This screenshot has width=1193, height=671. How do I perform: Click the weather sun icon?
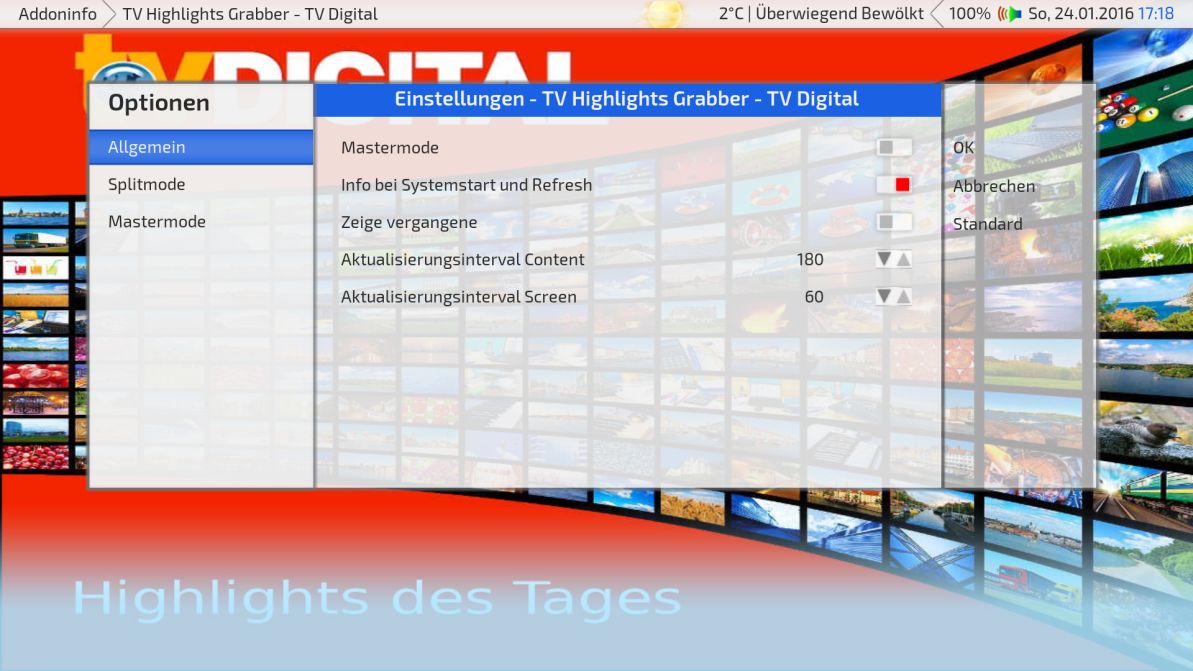pos(663,14)
